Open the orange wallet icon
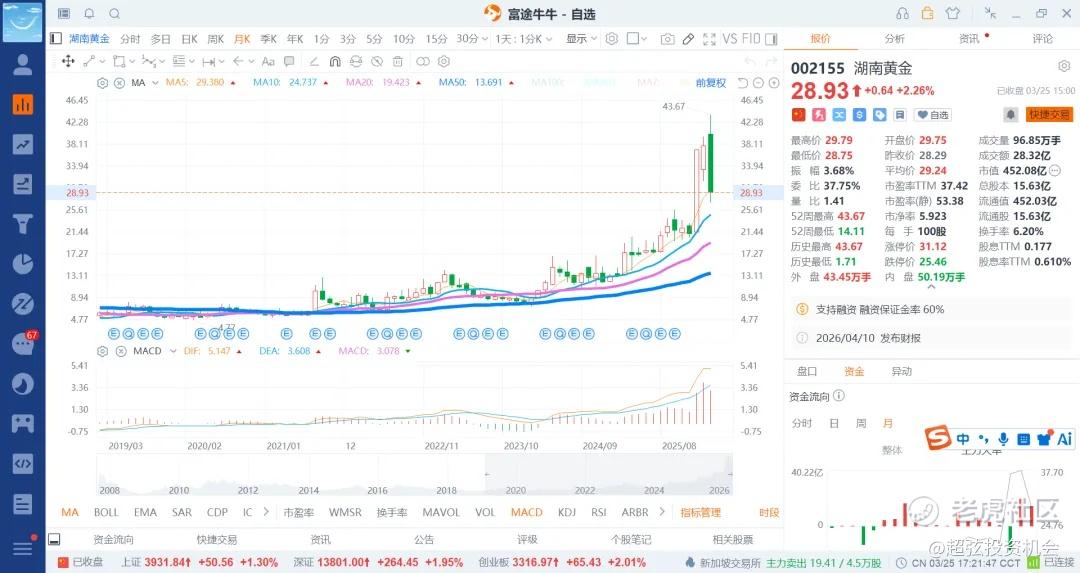 click(x=928, y=13)
